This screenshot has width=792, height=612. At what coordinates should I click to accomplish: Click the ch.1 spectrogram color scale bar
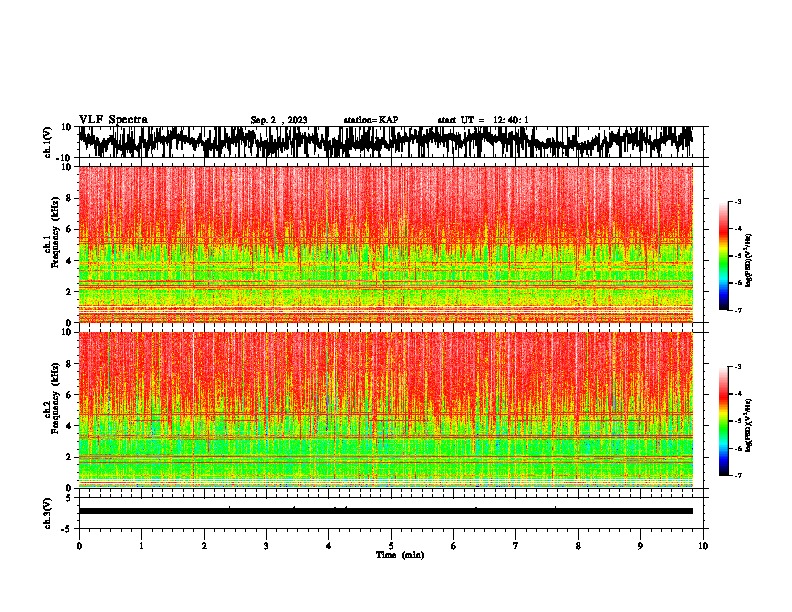tap(723, 256)
